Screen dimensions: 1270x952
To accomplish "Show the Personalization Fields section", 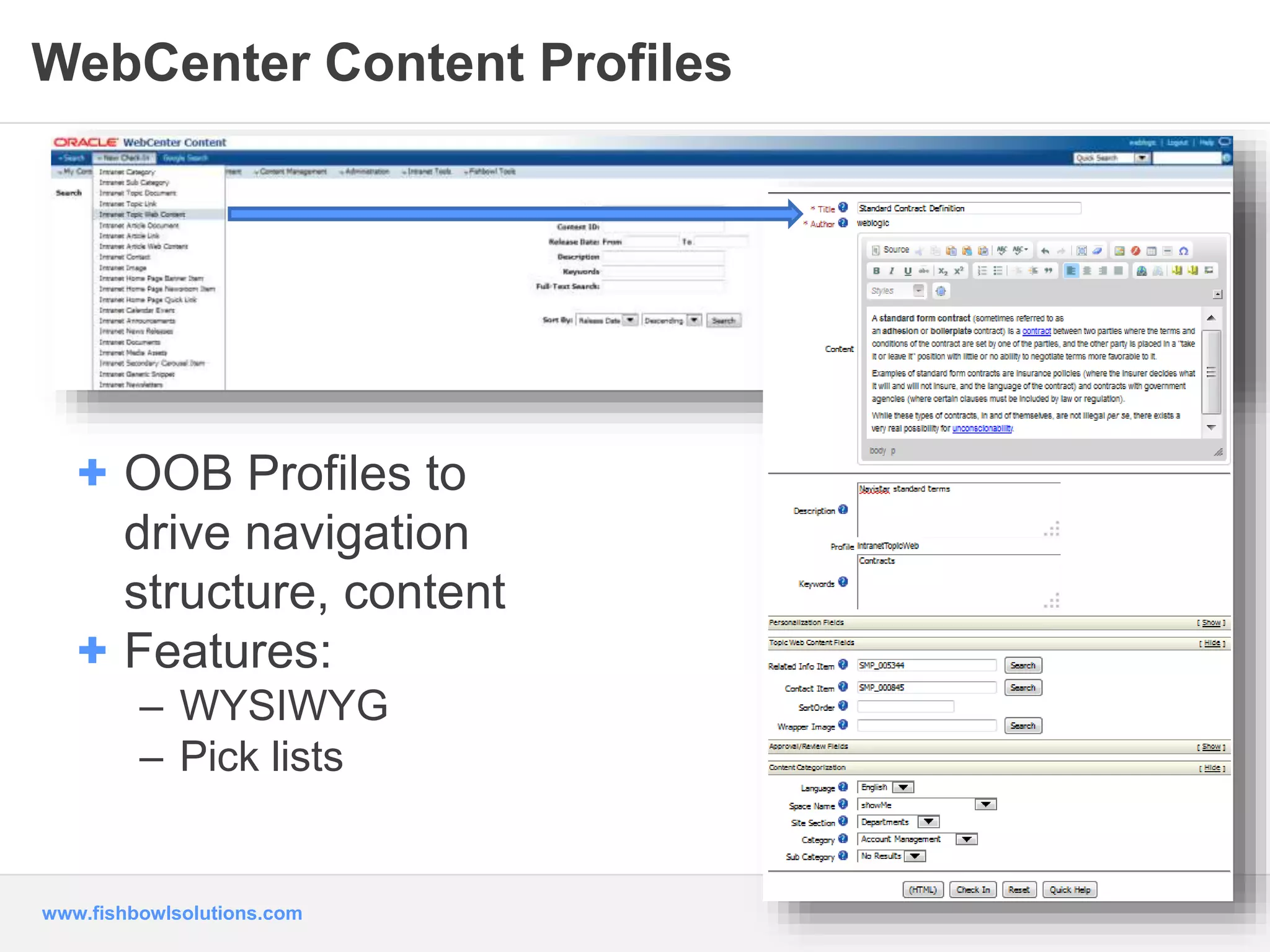I will (x=1211, y=623).
